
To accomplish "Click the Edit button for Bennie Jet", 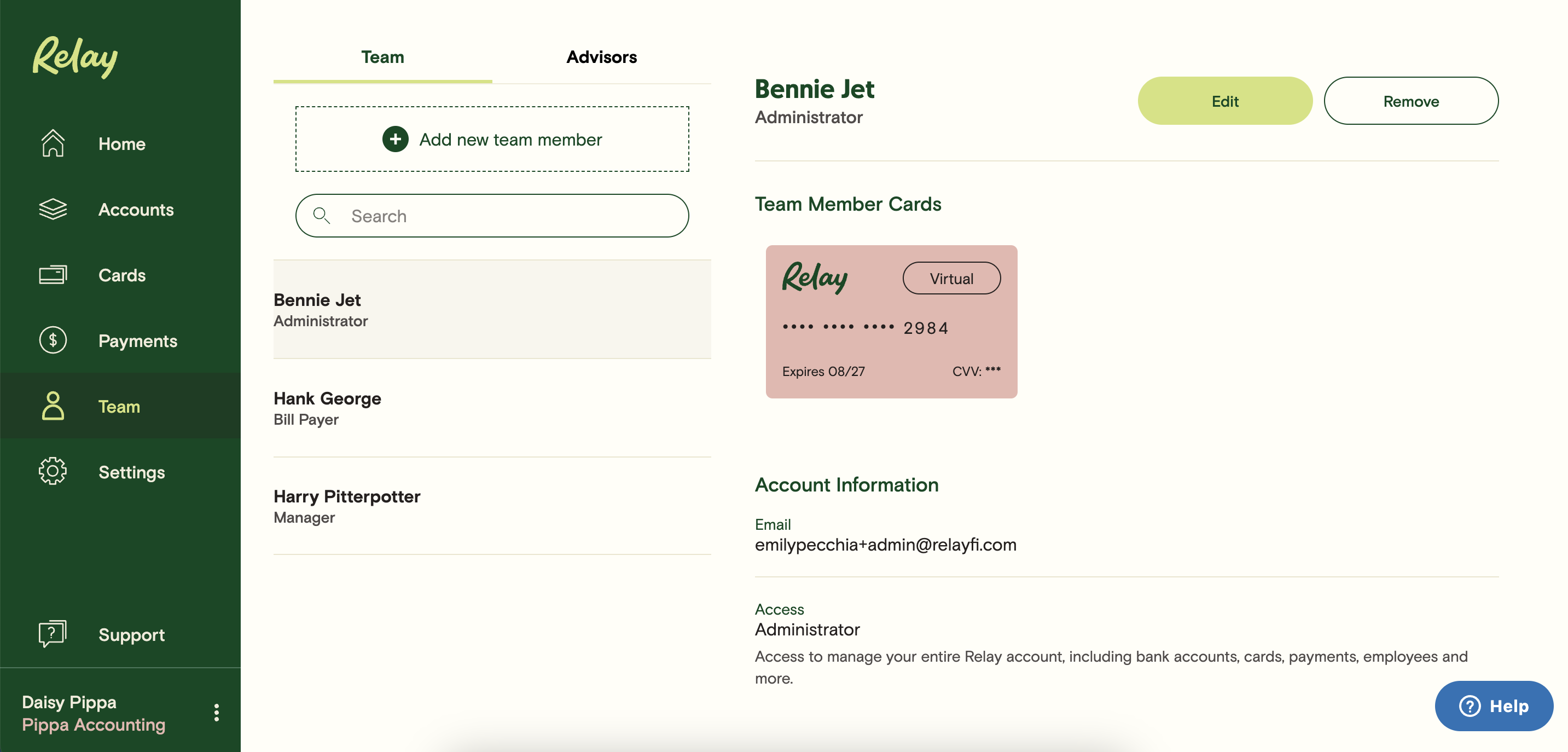I will tap(1225, 101).
